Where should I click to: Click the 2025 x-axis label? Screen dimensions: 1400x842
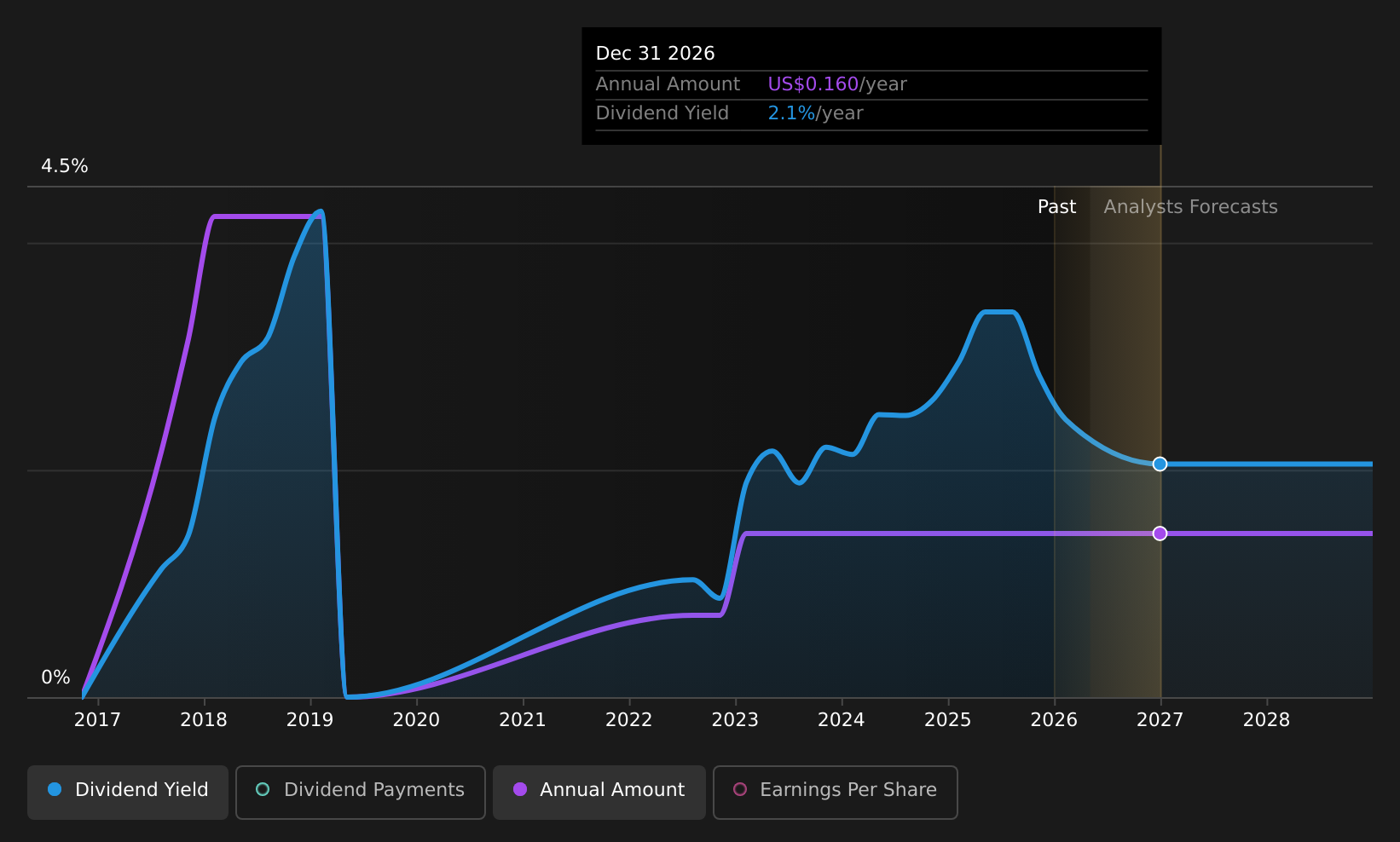coord(948,720)
